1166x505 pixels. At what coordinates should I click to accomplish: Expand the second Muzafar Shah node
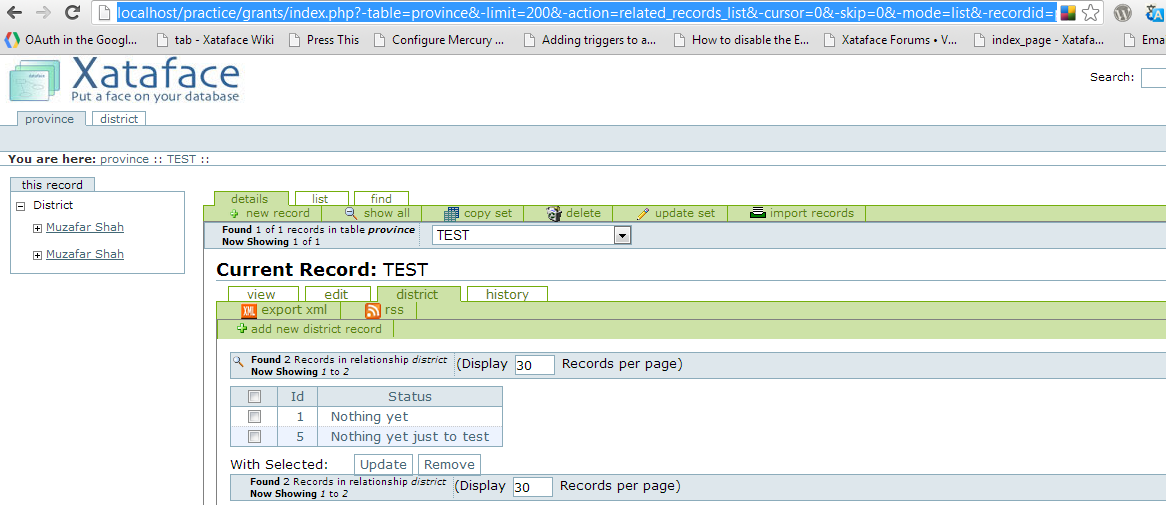[x=37, y=256]
